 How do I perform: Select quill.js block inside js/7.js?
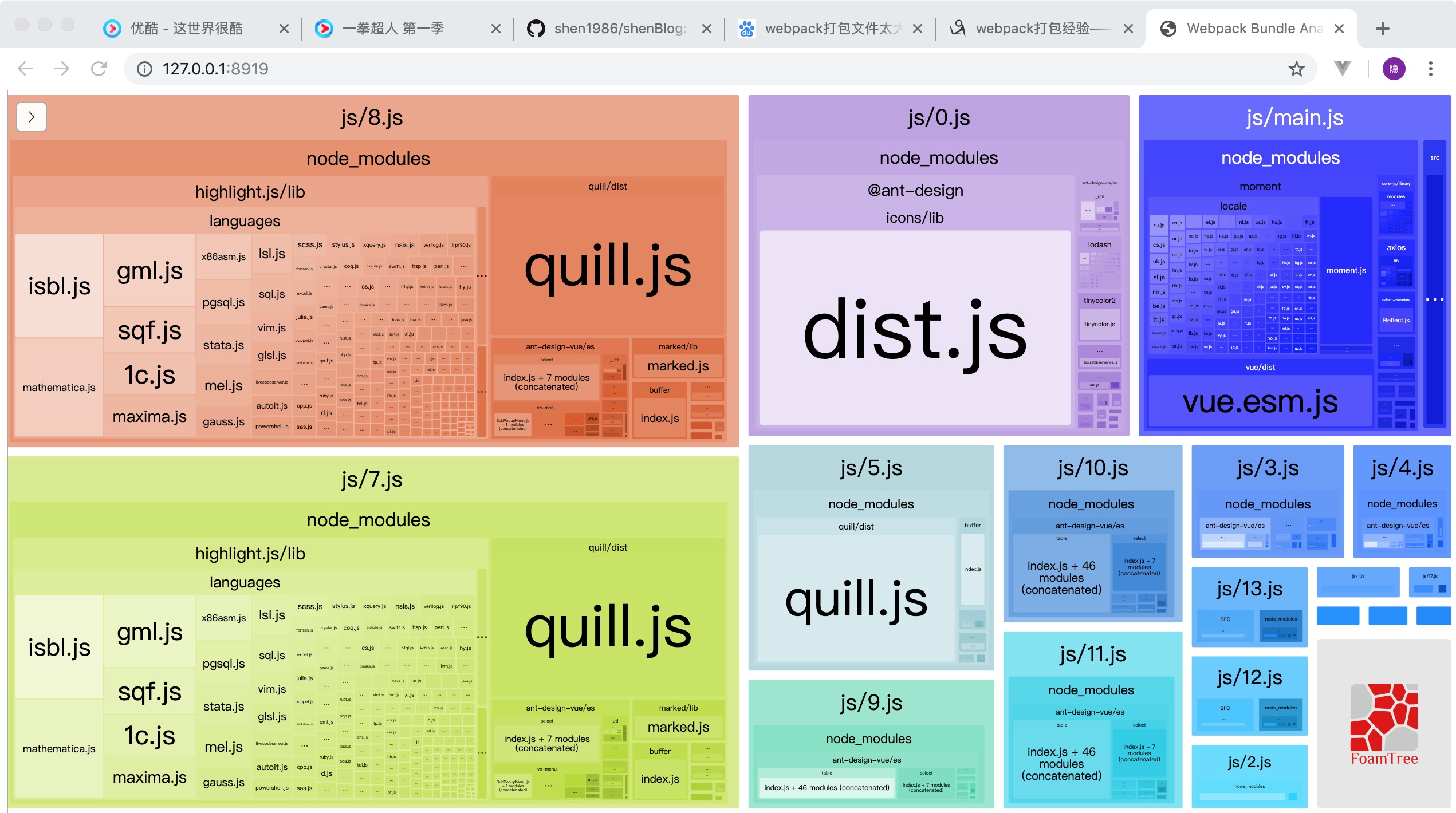(x=608, y=627)
